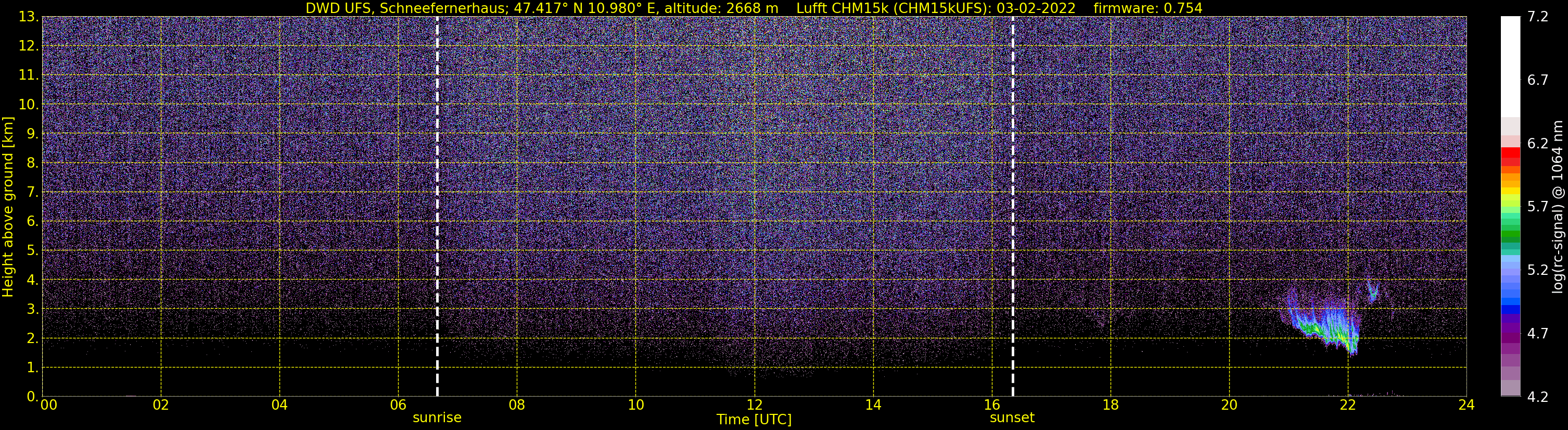Click the time axis tick '24'
This screenshot has height=430, width=1568.
point(1467,405)
